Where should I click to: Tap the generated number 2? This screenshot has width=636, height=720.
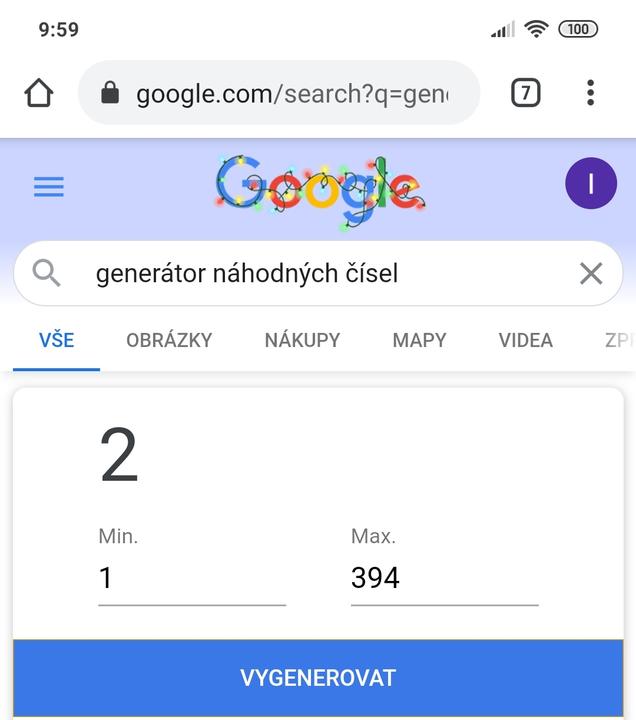click(119, 456)
